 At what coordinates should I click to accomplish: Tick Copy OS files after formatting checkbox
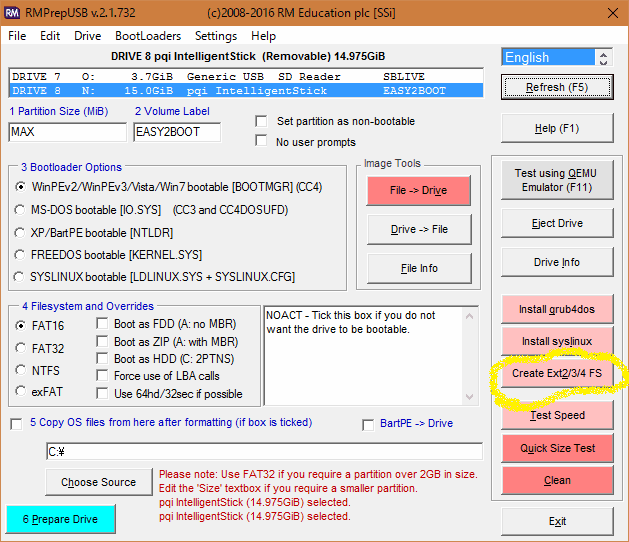[x=16, y=424]
